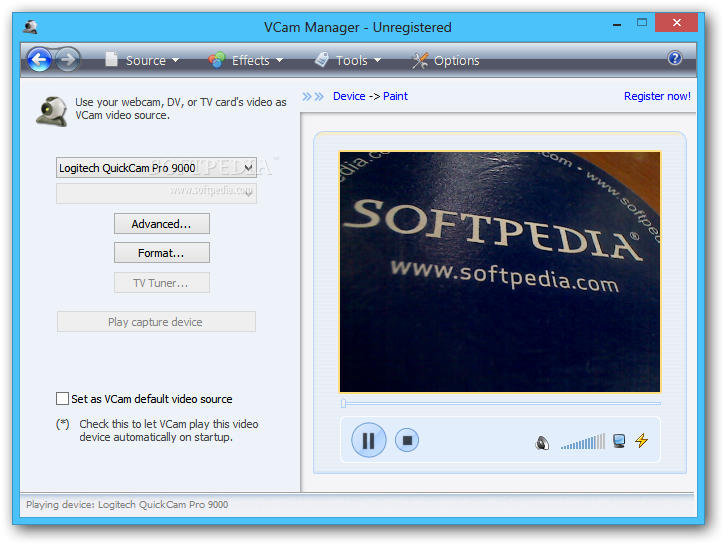
Task: Click the TV Tuner... button
Action: 162,282
